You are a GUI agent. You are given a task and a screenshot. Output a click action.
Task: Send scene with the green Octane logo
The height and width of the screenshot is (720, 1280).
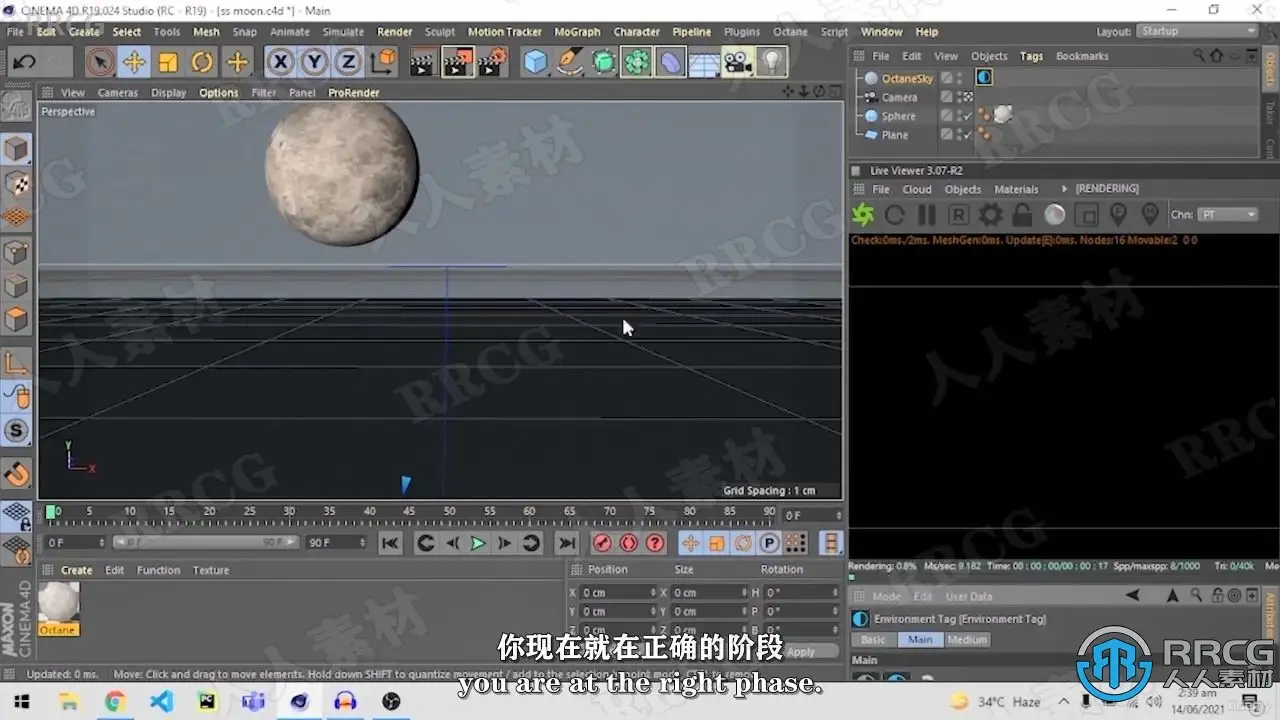pyautogui.click(x=863, y=214)
